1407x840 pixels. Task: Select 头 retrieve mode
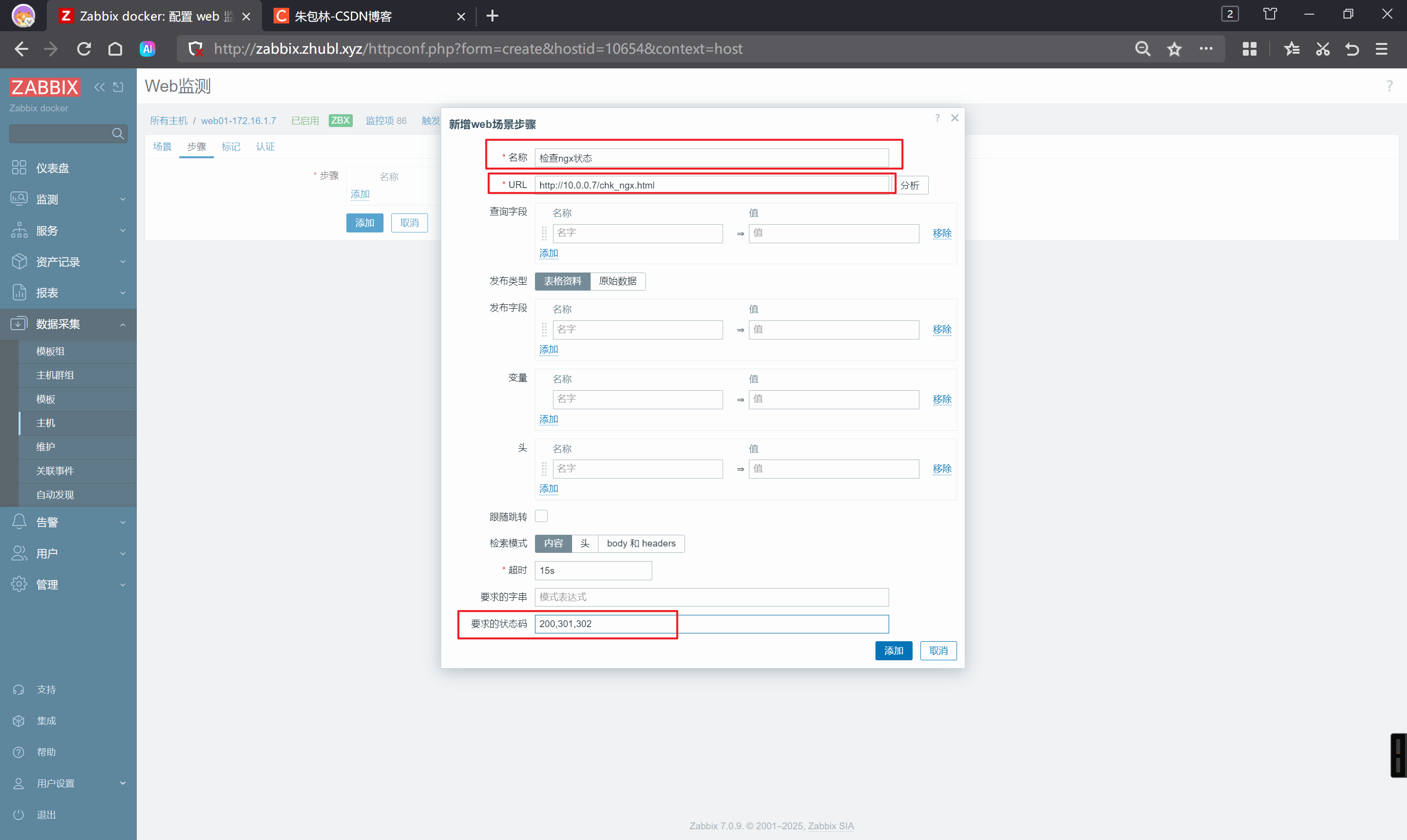point(585,544)
